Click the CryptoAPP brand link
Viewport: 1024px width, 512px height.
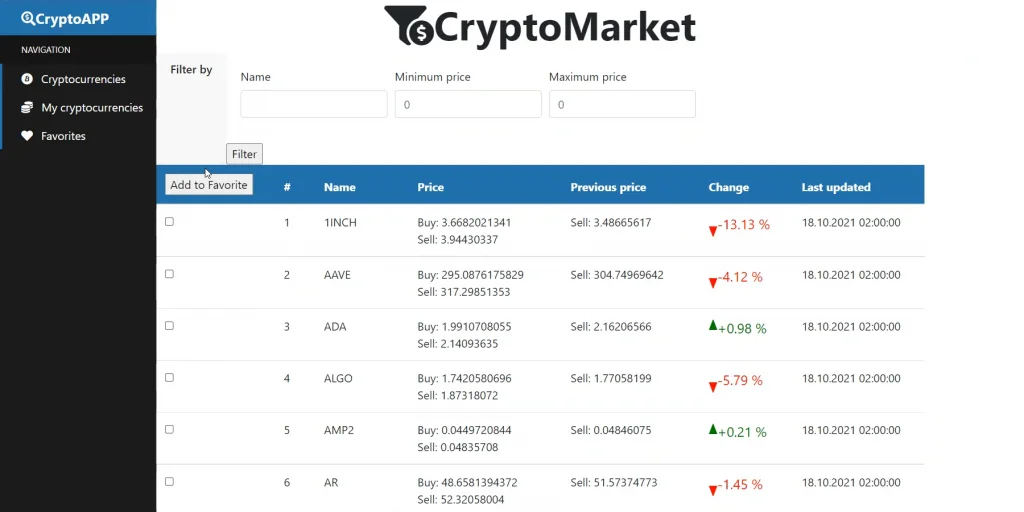65,18
